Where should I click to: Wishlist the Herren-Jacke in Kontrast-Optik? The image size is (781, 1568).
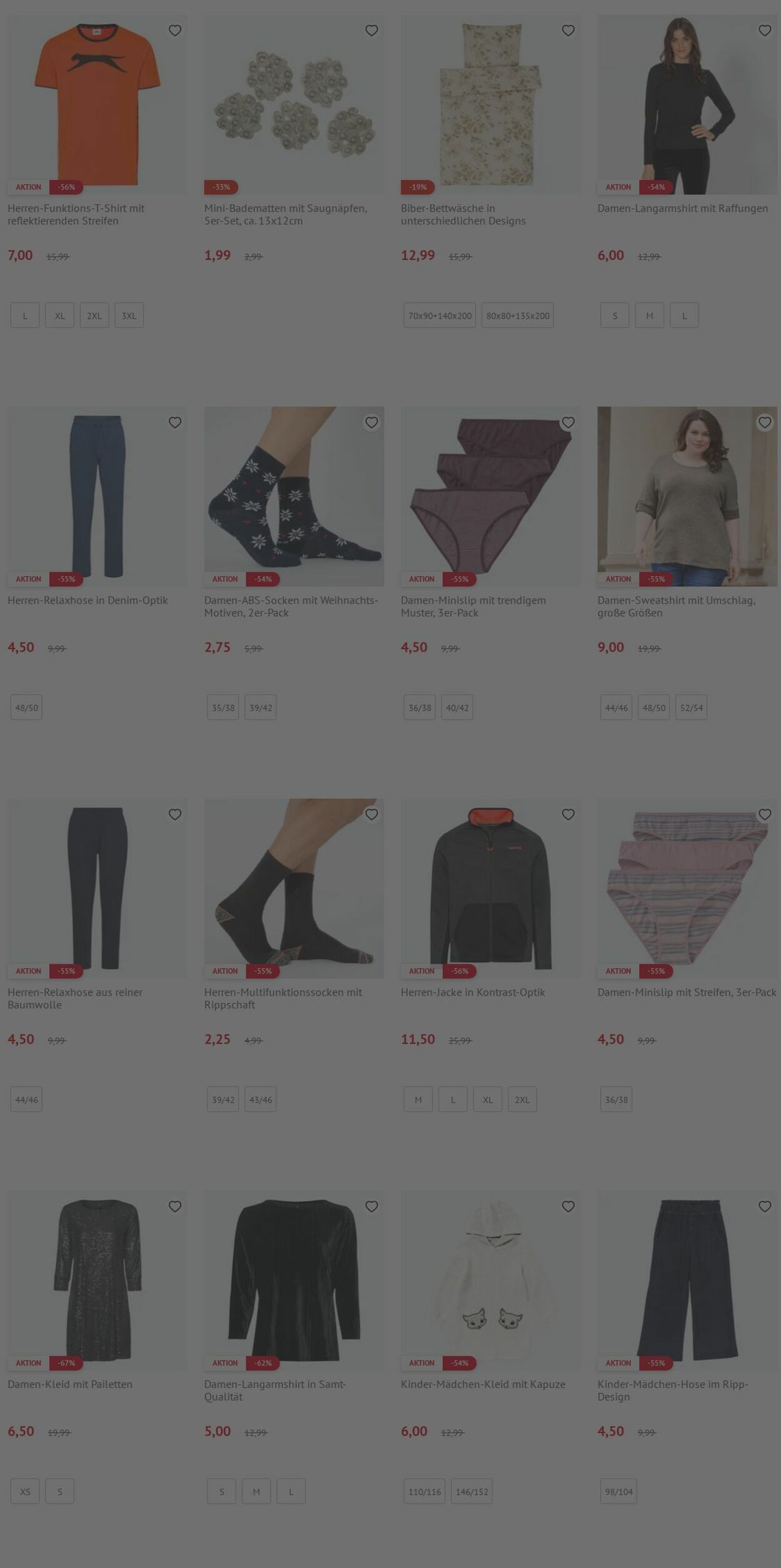coord(568,814)
